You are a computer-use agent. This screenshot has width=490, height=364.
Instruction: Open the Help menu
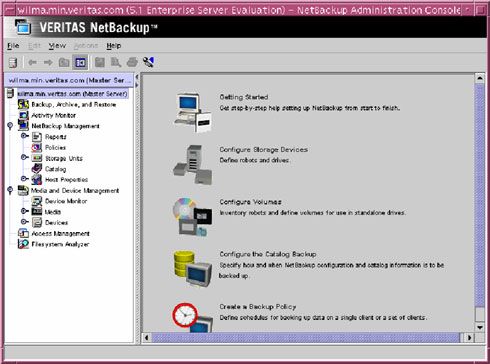114,46
